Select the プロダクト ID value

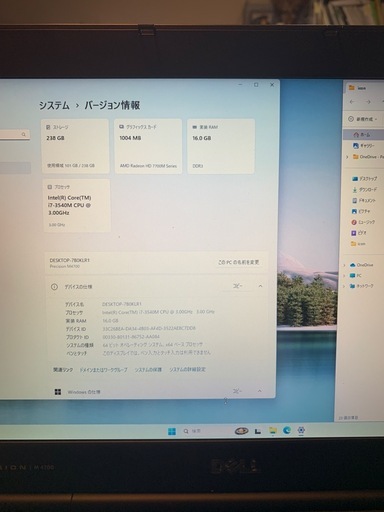131,337
